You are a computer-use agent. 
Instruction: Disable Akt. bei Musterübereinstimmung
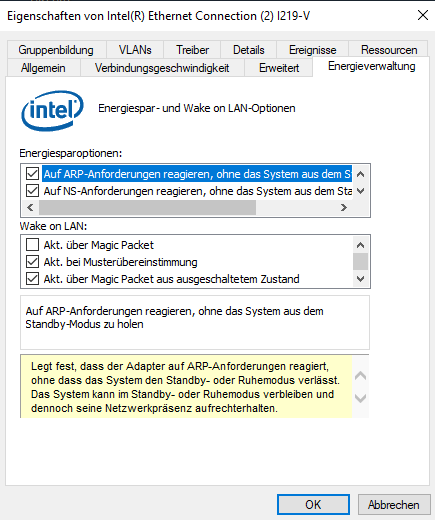point(32,262)
